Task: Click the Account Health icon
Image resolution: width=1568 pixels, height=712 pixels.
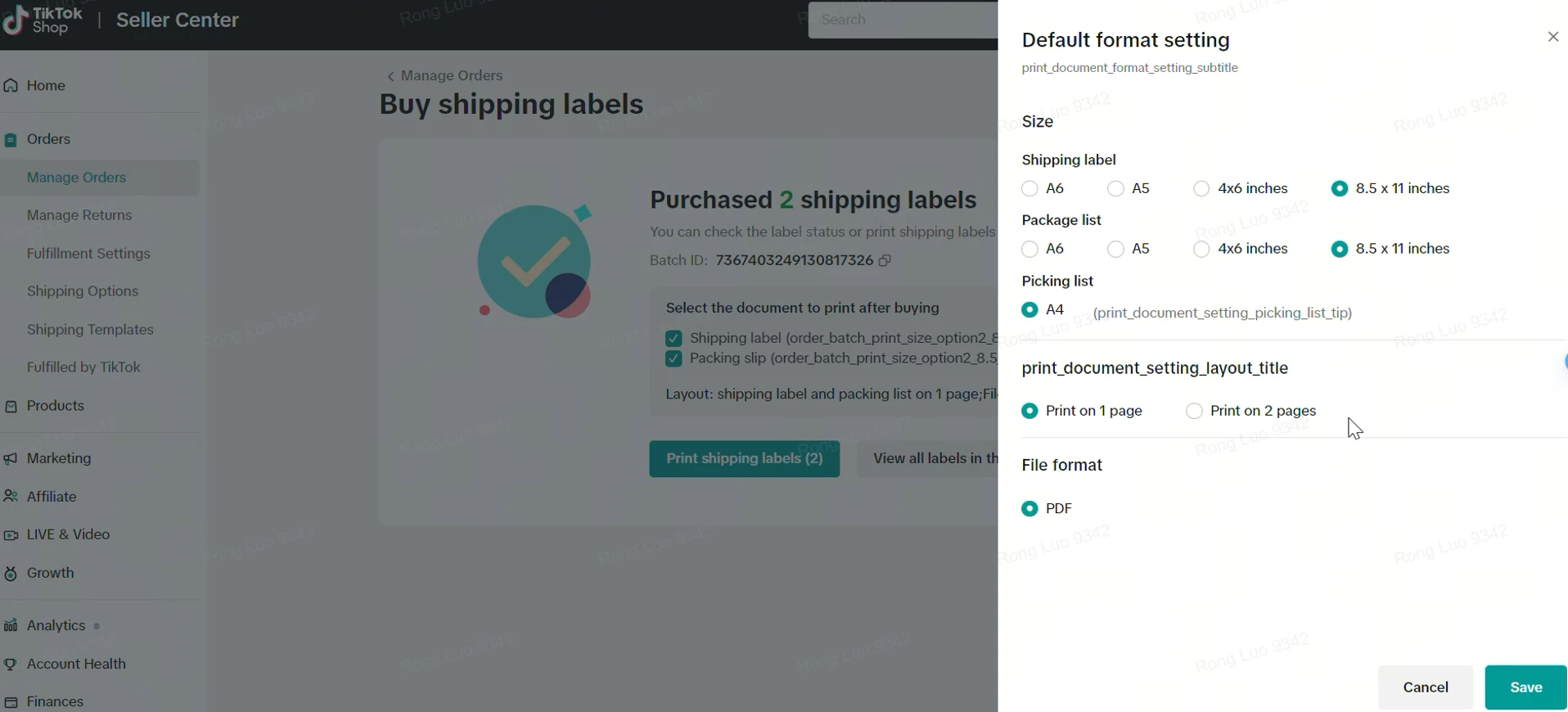Action: [x=11, y=665]
